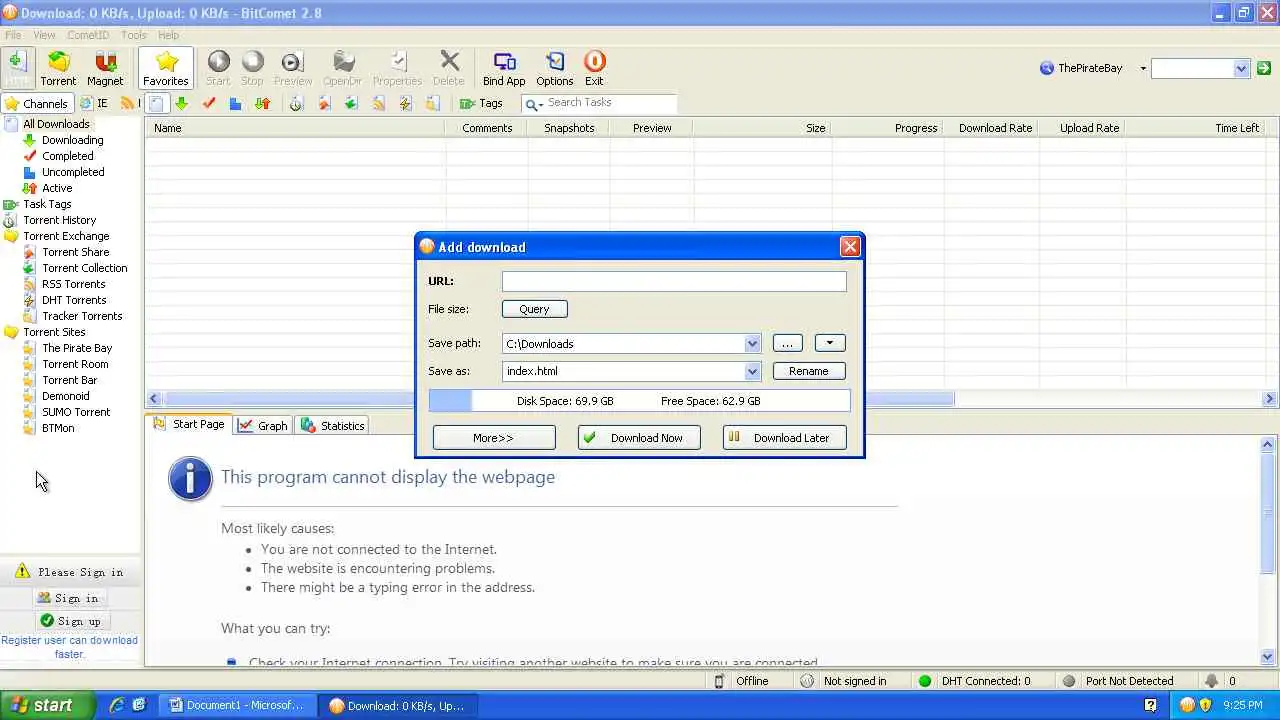Open Favorites from the toolbar
1280x720 pixels.
pos(166,68)
